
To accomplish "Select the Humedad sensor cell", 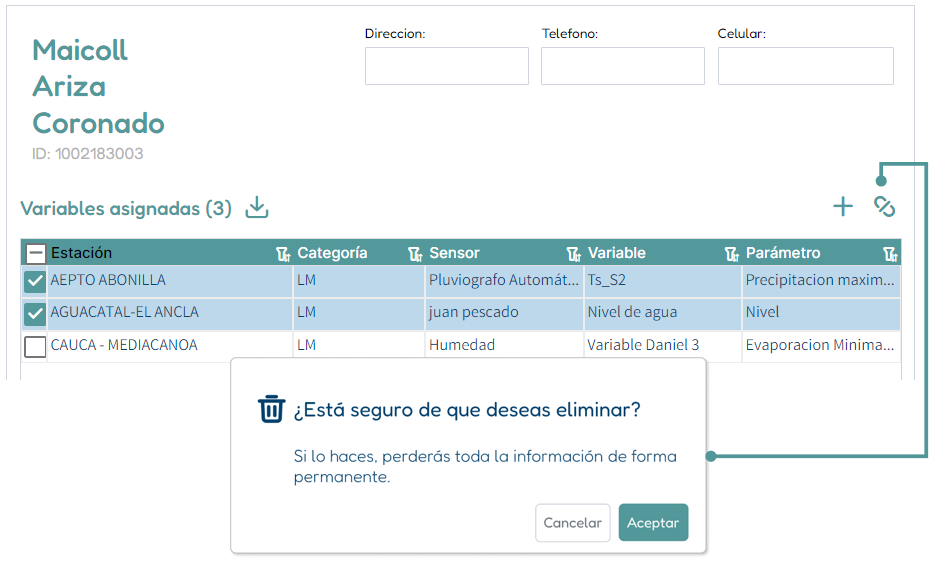I will pyautogui.click(x=504, y=345).
